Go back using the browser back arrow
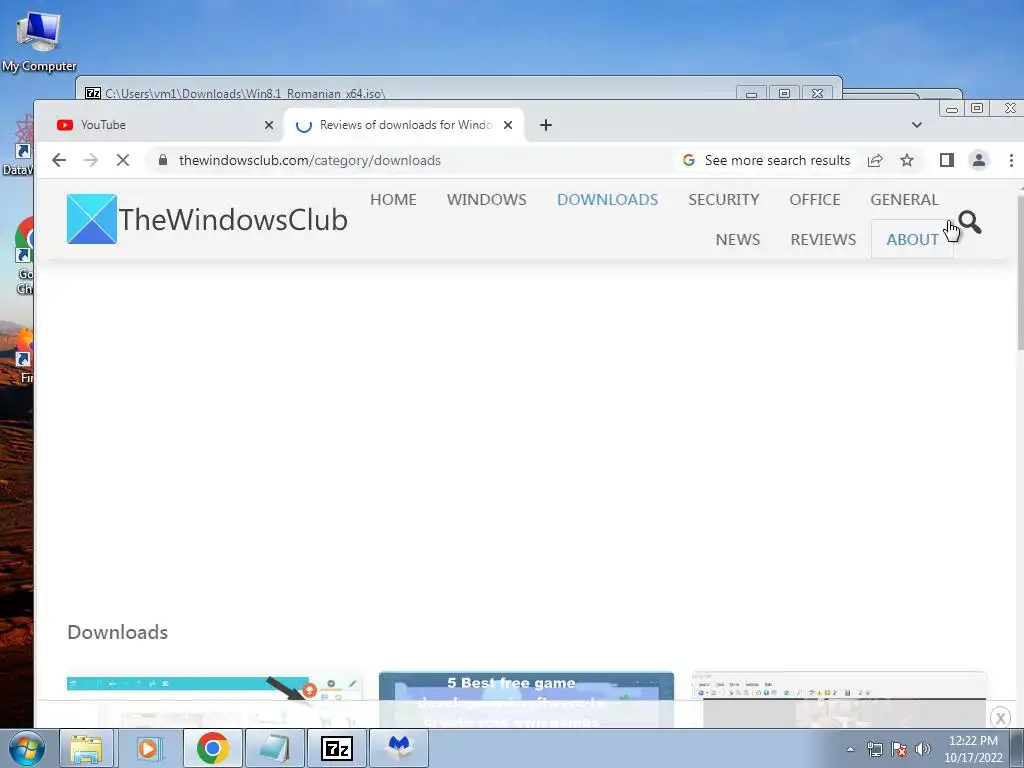 [x=59, y=160]
